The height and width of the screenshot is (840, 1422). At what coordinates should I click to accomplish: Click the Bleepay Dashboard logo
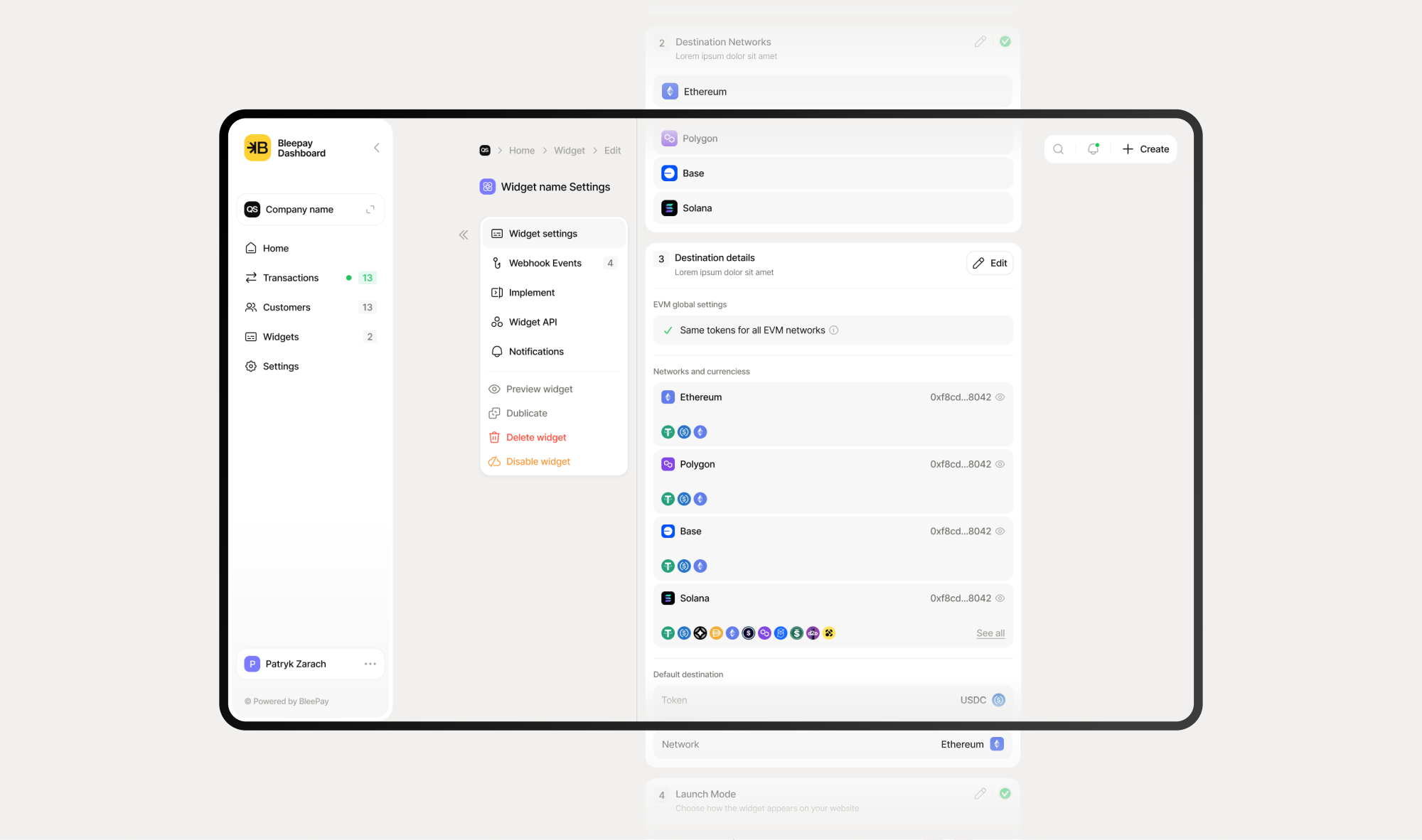coord(257,148)
